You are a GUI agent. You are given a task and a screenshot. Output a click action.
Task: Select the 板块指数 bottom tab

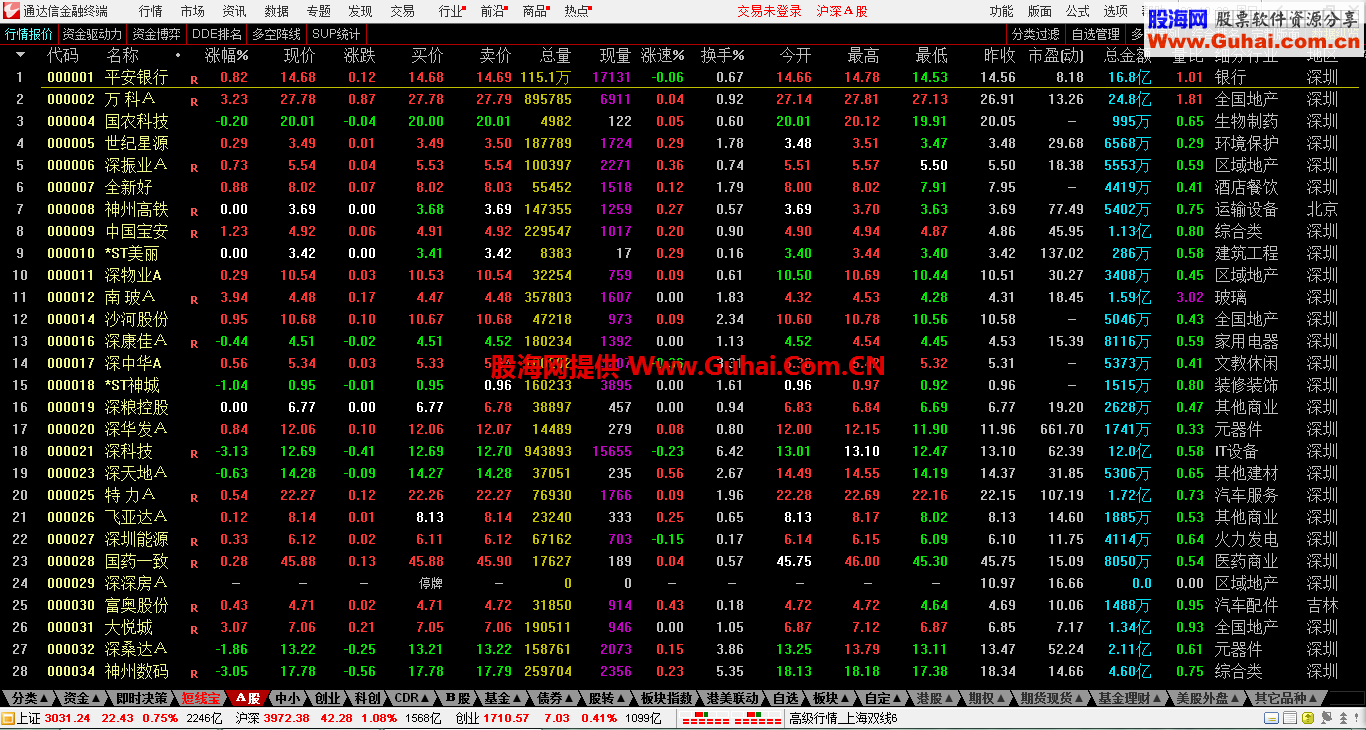pos(666,698)
